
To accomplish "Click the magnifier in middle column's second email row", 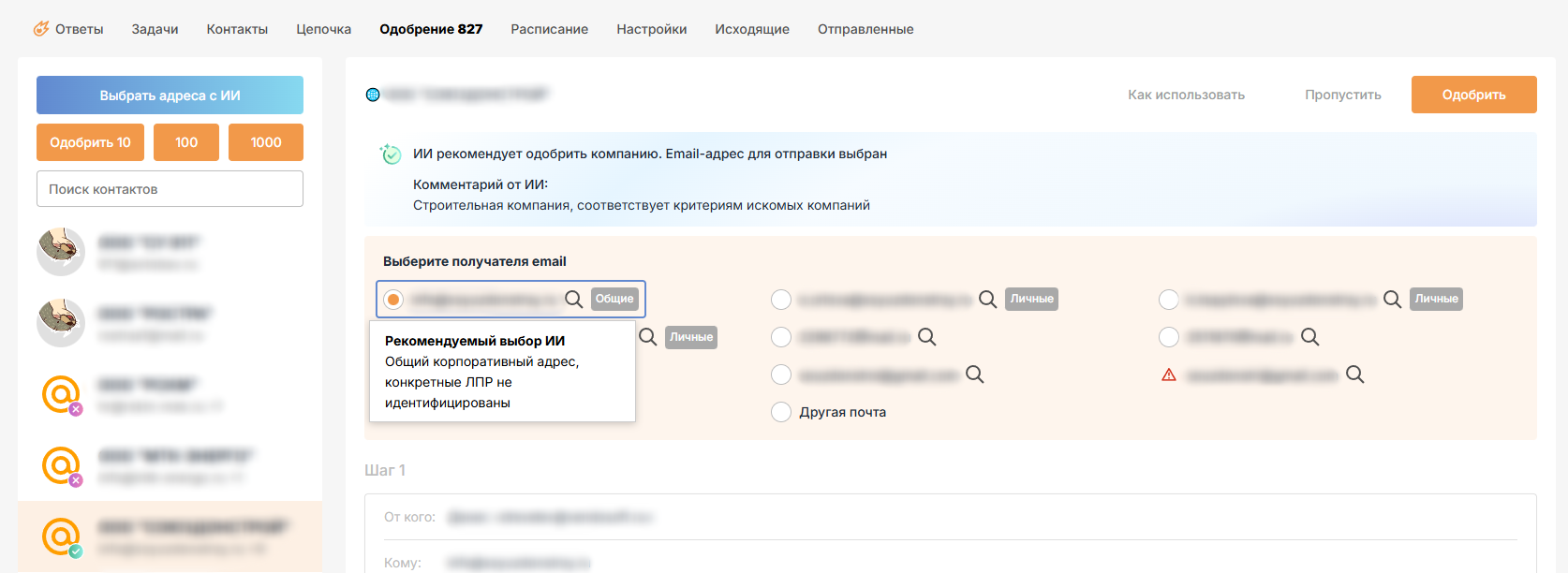I will 926,336.
